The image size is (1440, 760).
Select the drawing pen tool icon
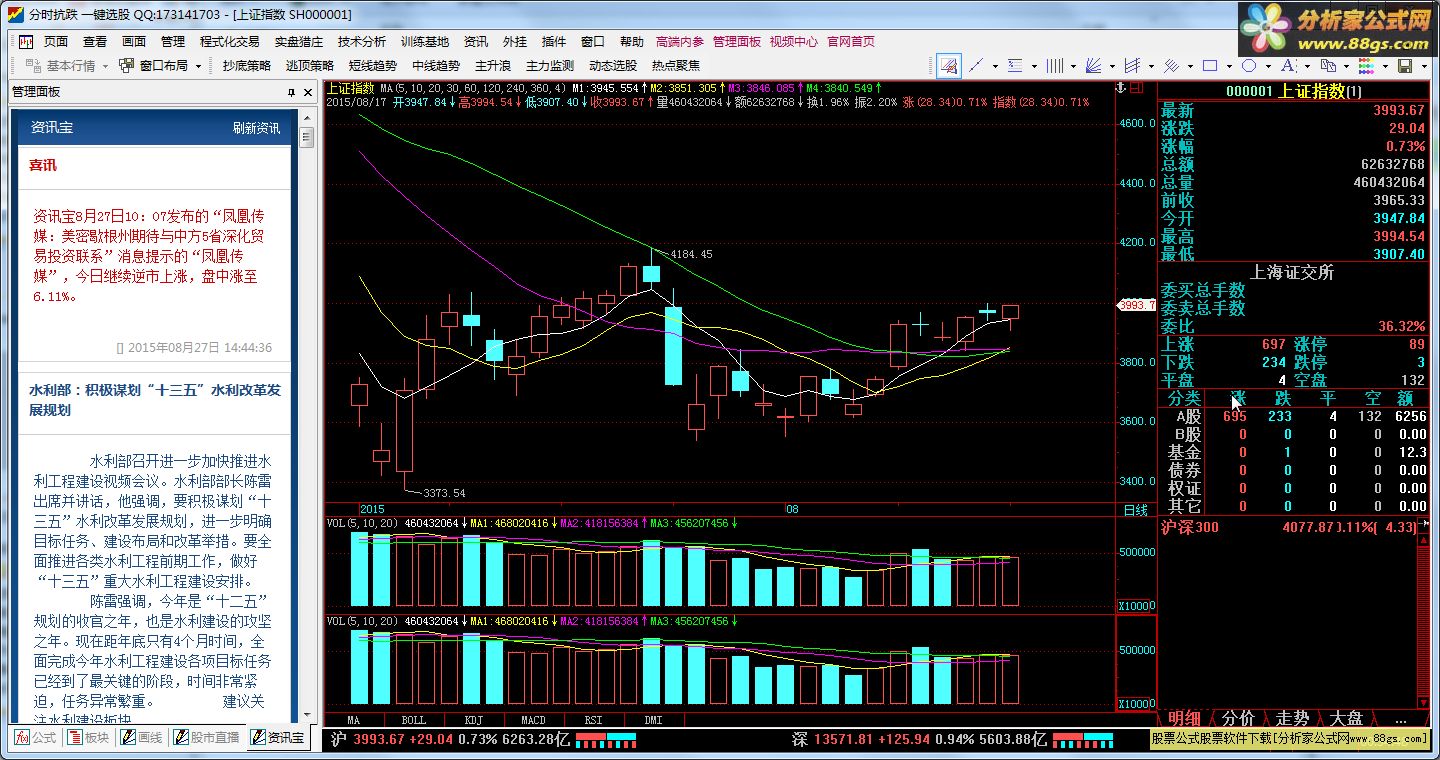pos(949,66)
